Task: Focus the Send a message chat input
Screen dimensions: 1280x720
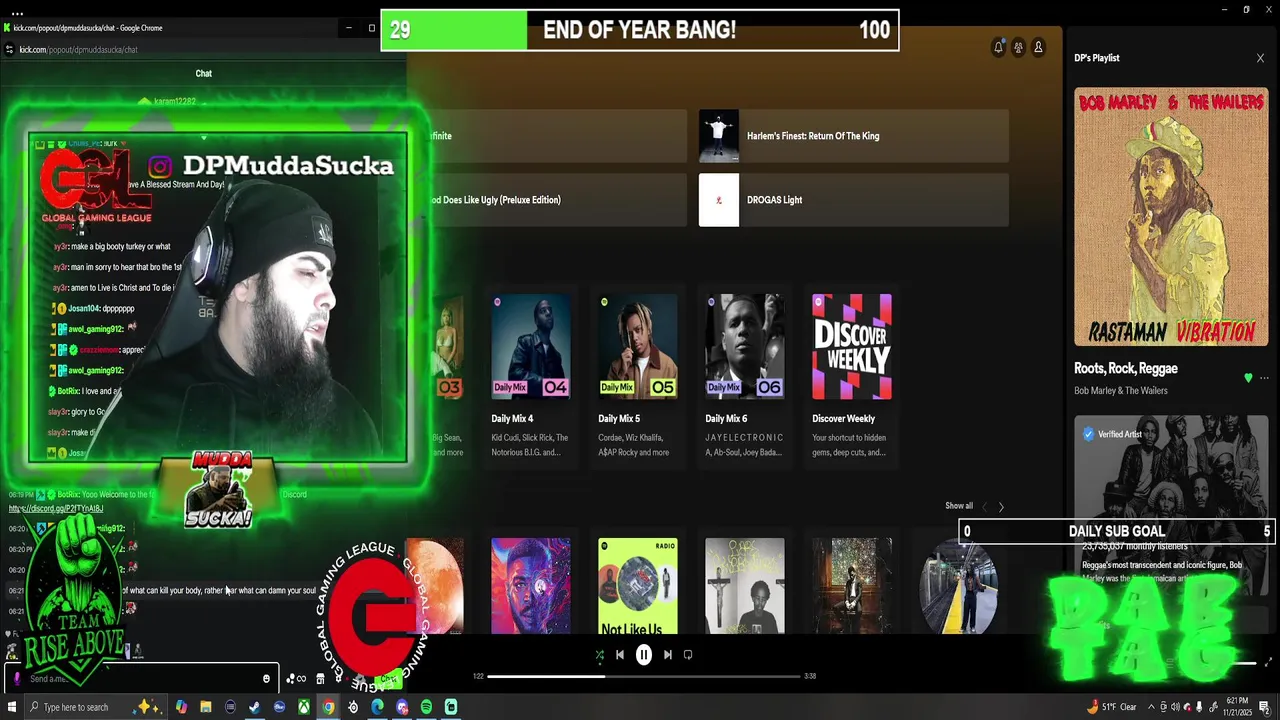Action: pos(140,678)
